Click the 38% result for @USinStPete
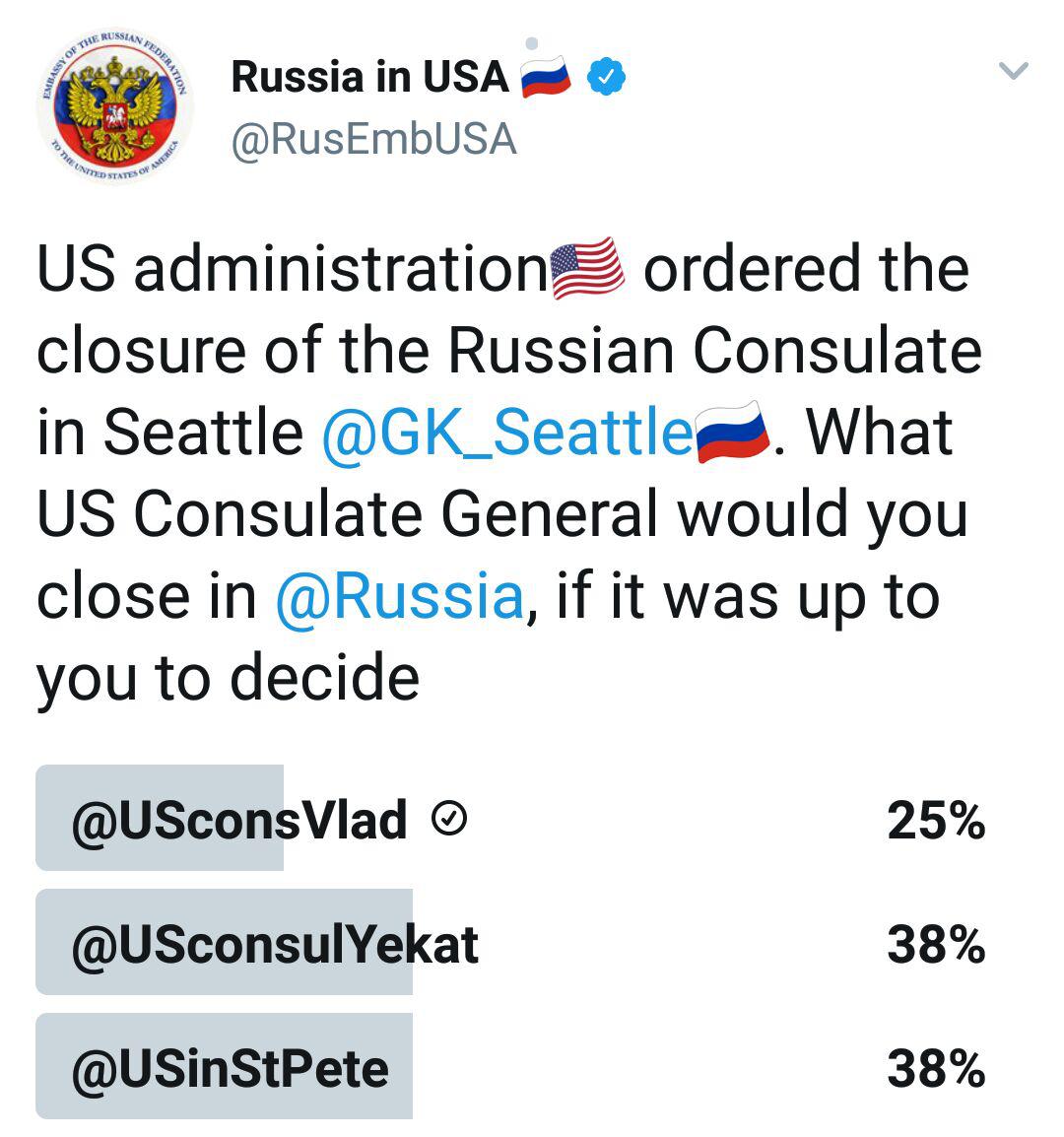This screenshot has height=1137, width=1064. pos(936,1069)
